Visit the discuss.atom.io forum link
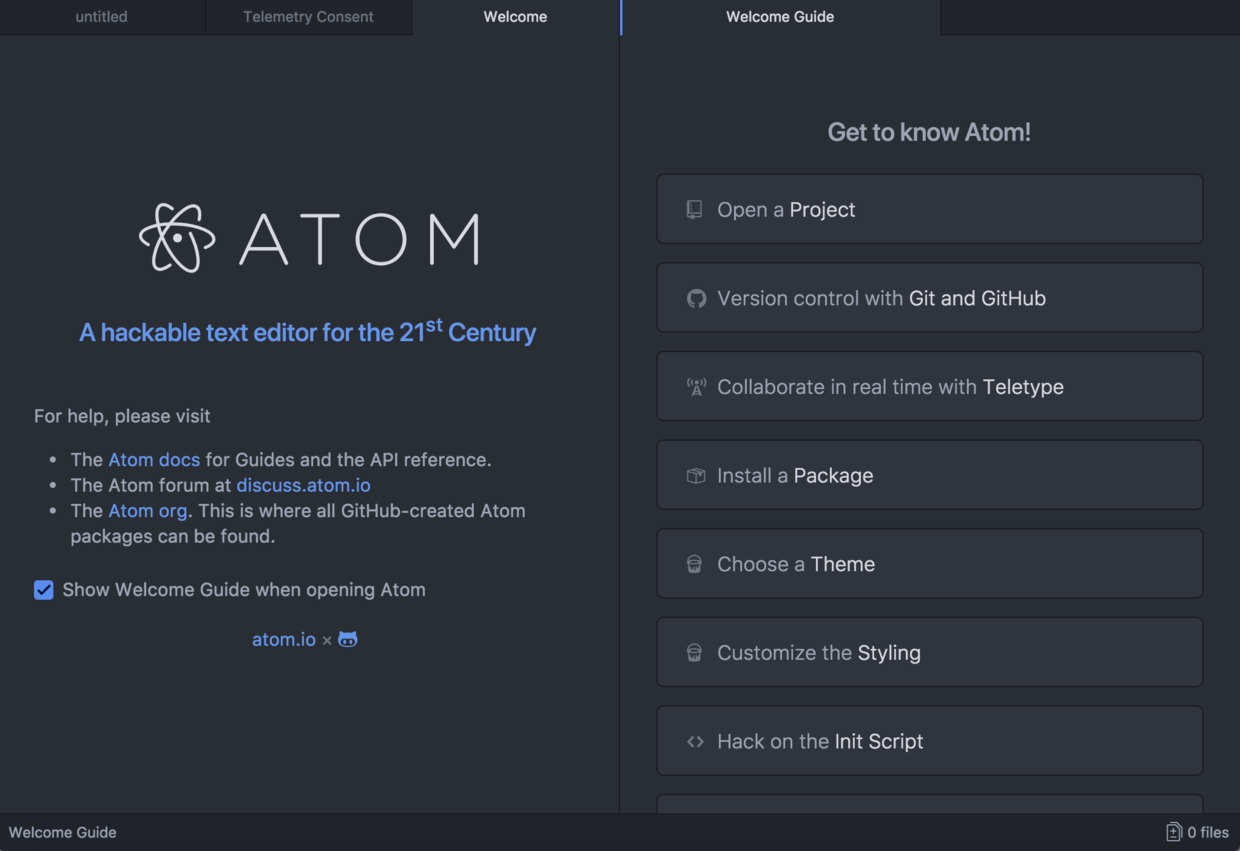 point(303,485)
